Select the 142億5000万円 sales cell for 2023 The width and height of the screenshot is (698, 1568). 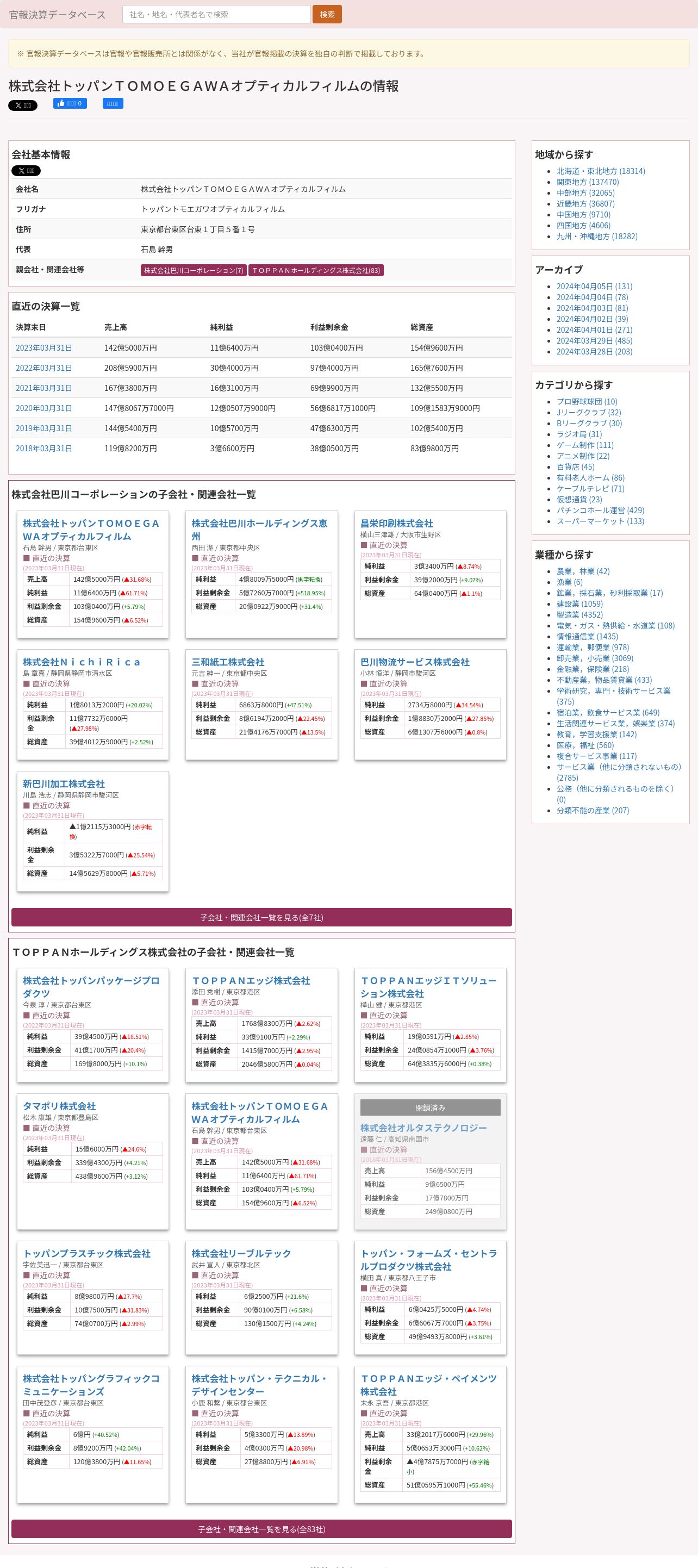pos(130,347)
